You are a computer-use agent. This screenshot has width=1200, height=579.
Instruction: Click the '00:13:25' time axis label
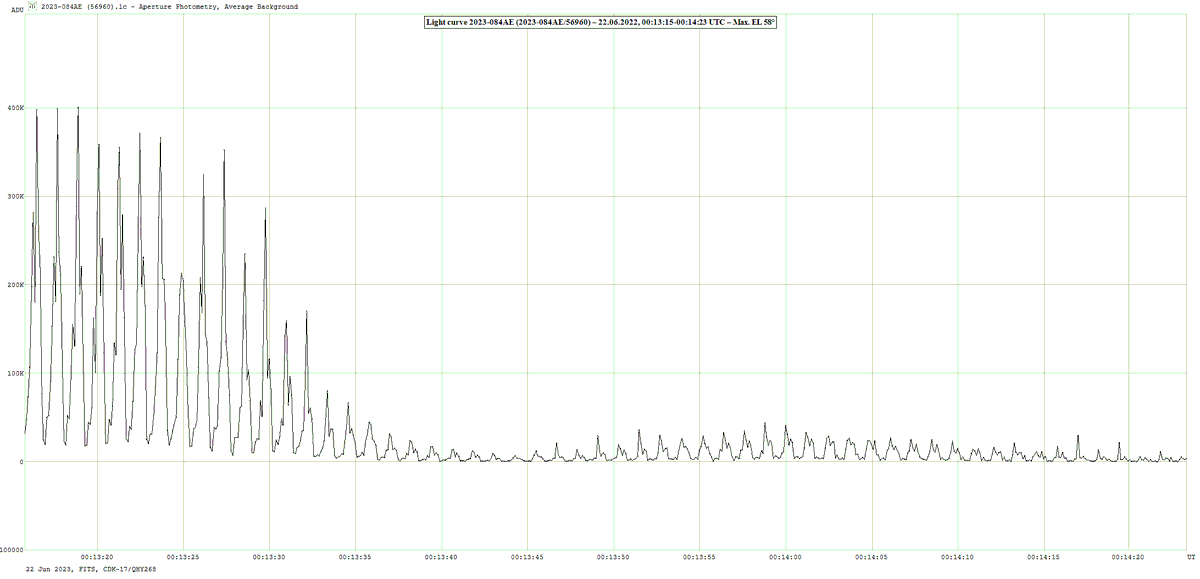[183, 556]
